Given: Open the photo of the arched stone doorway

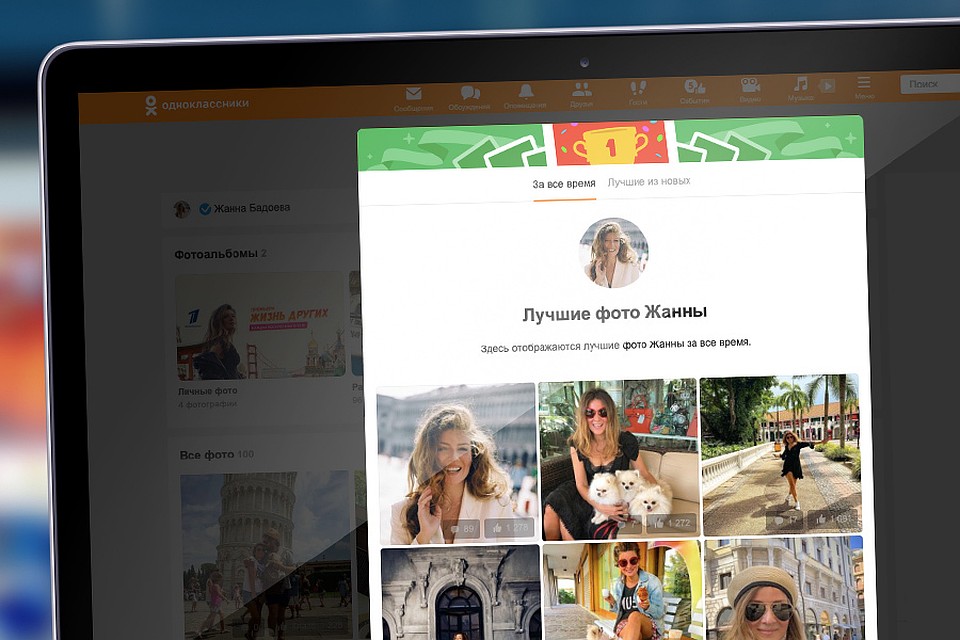Looking at the screenshot, I should [x=460, y=593].
